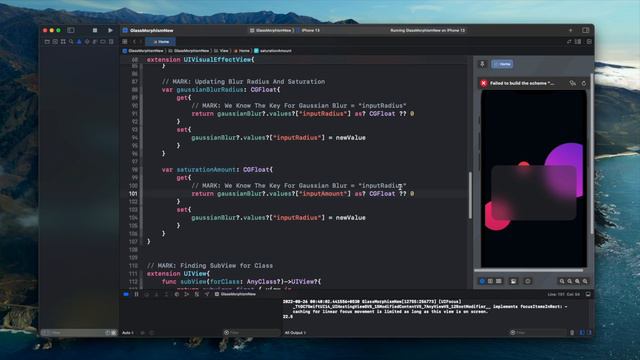The height and width of the screenshot is (360, 640).
Task: Open the Issue navigator warning icon
Action: (79, 42)
